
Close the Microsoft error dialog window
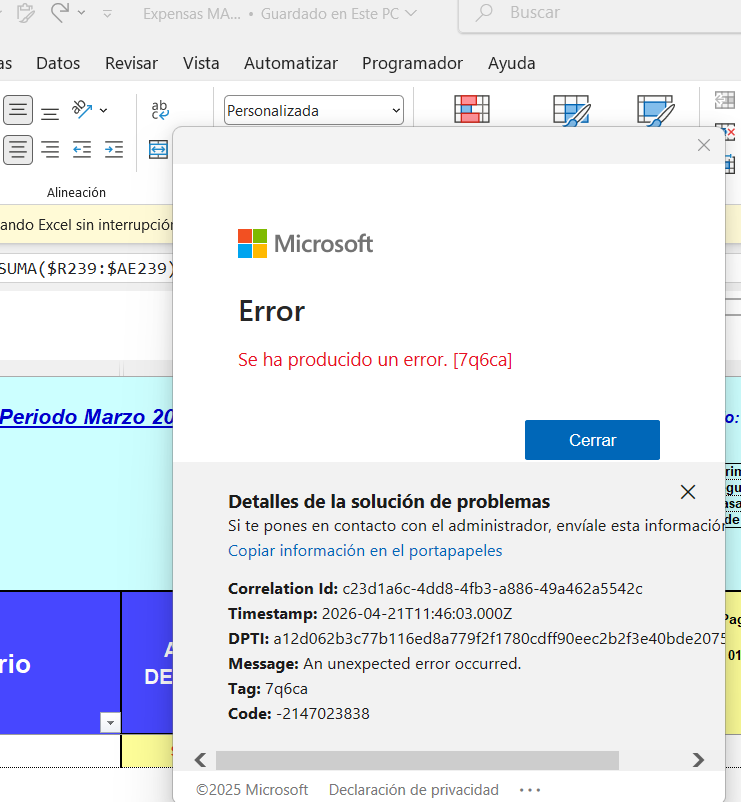coord(704,145)
